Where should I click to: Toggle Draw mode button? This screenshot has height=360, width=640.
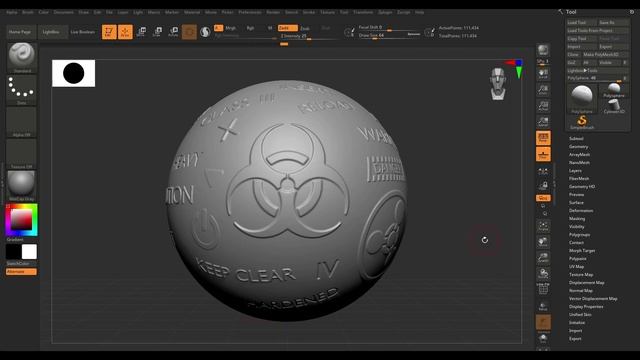coord(125,32)
